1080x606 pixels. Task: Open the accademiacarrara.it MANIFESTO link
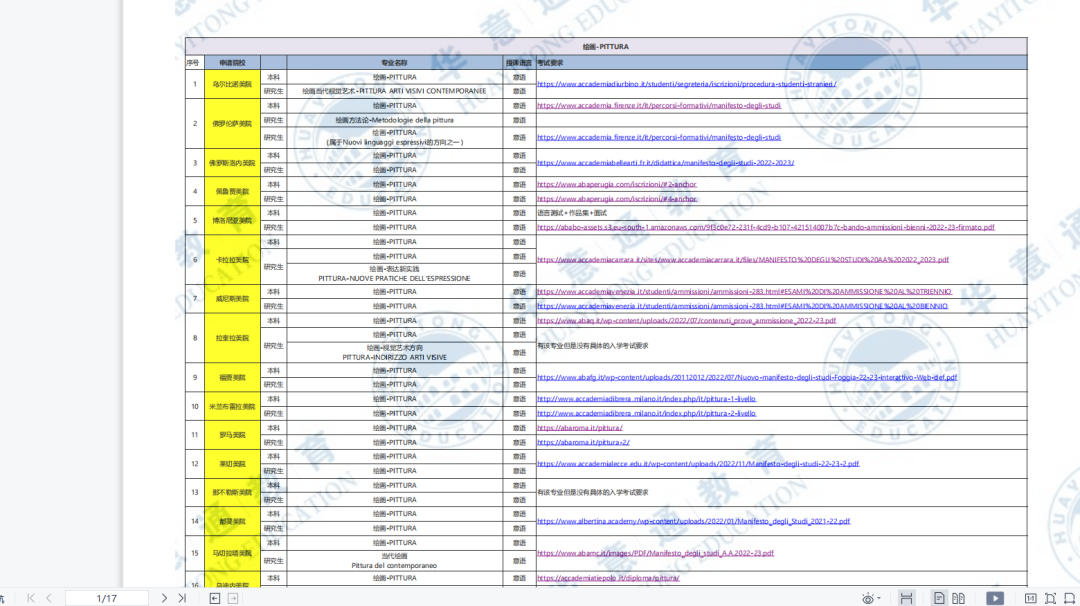(742, 260)
